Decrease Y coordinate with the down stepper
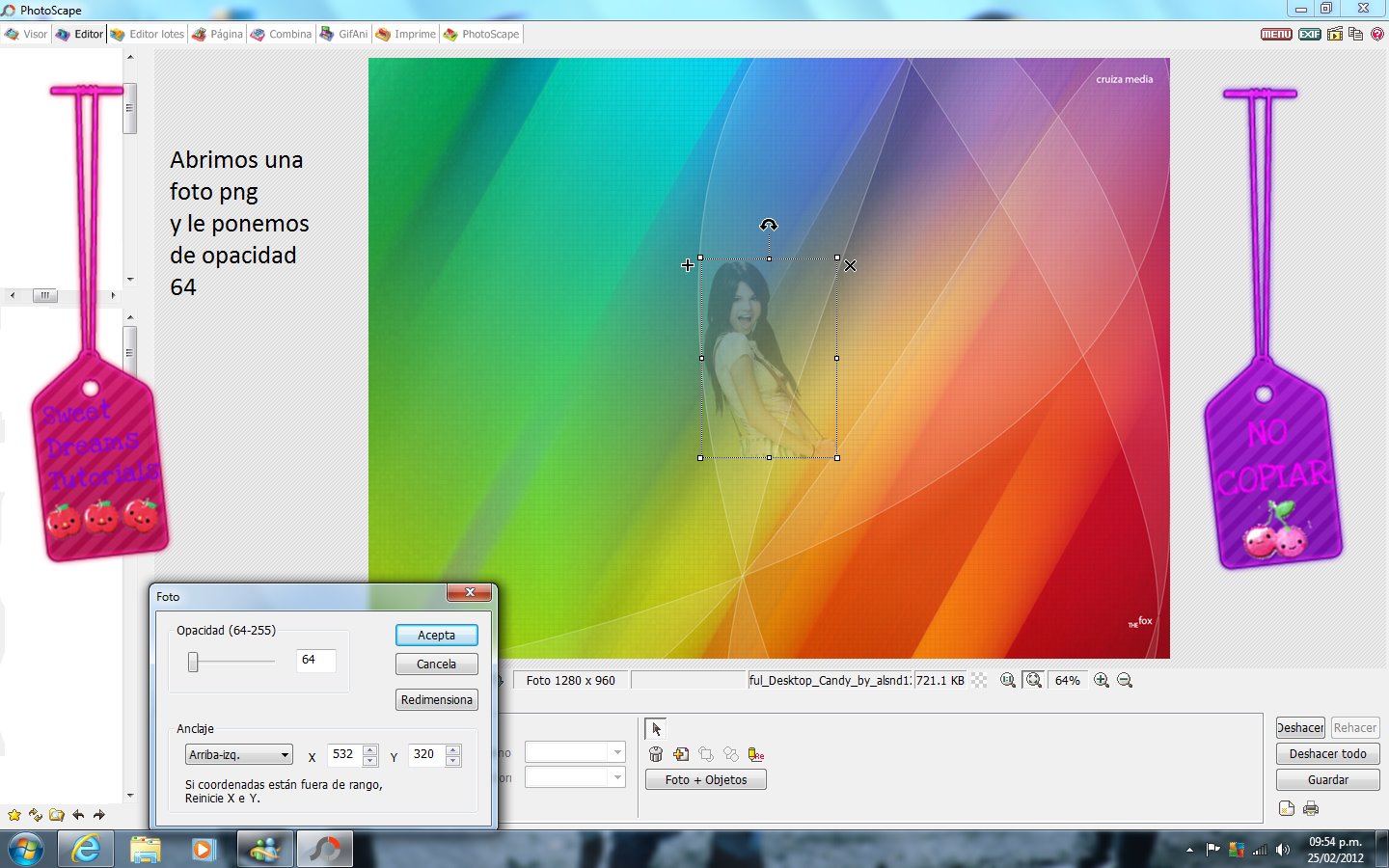This screenshot has width=1389, height=868. (x=453, y=761)
